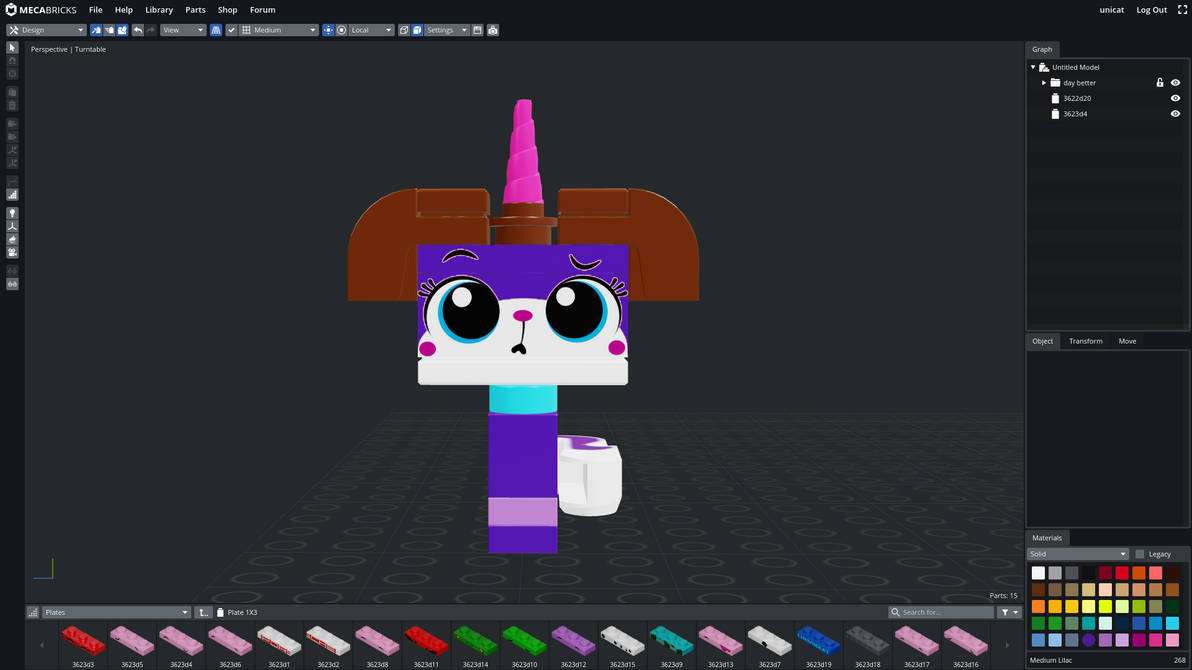
Task: Pick the bright red color swatch
Action: coord(1122,573)
